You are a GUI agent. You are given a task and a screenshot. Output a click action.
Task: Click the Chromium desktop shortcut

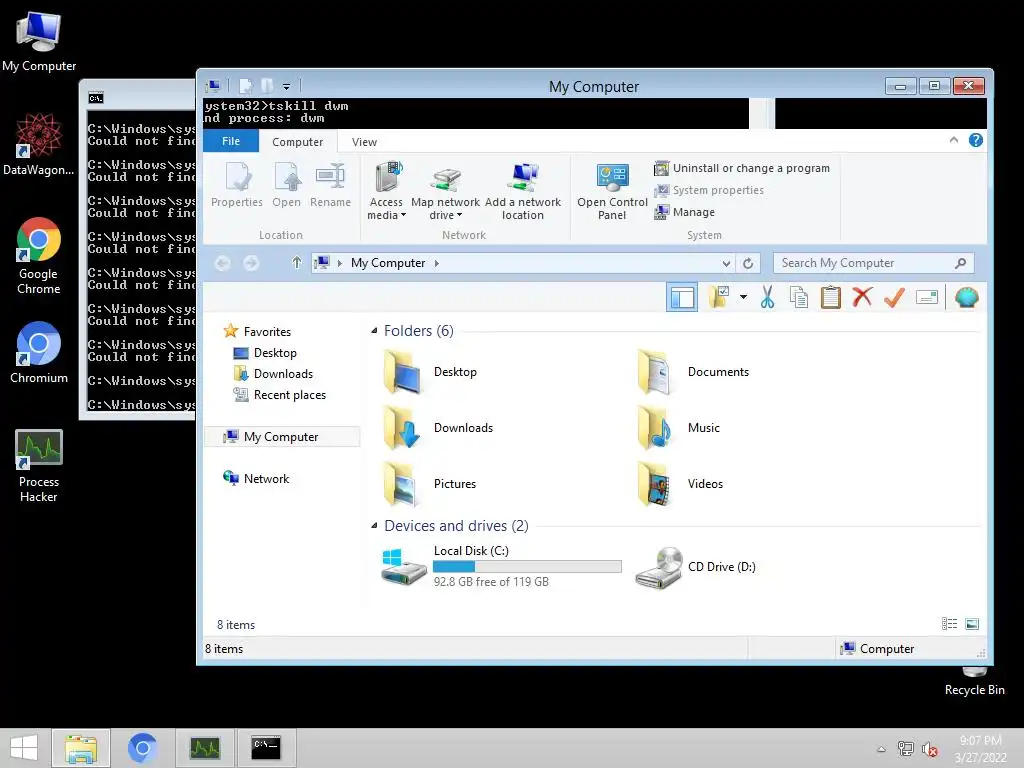pyautogui.click(x=39, y=353)
